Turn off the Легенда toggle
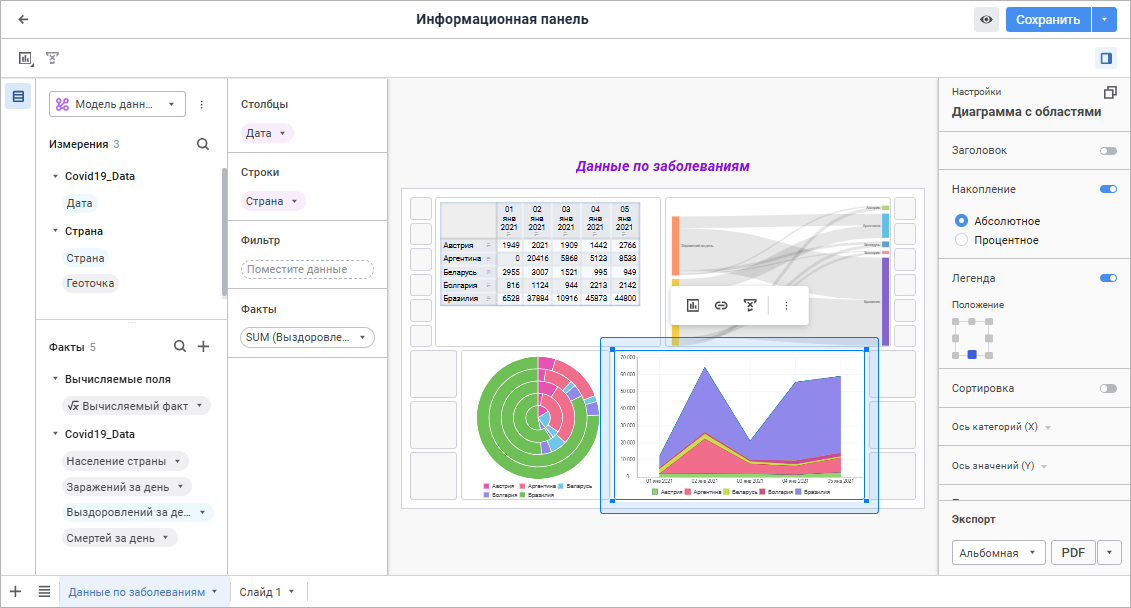The height and width of the screenshot is (608, 1131). coord(1108,278)
